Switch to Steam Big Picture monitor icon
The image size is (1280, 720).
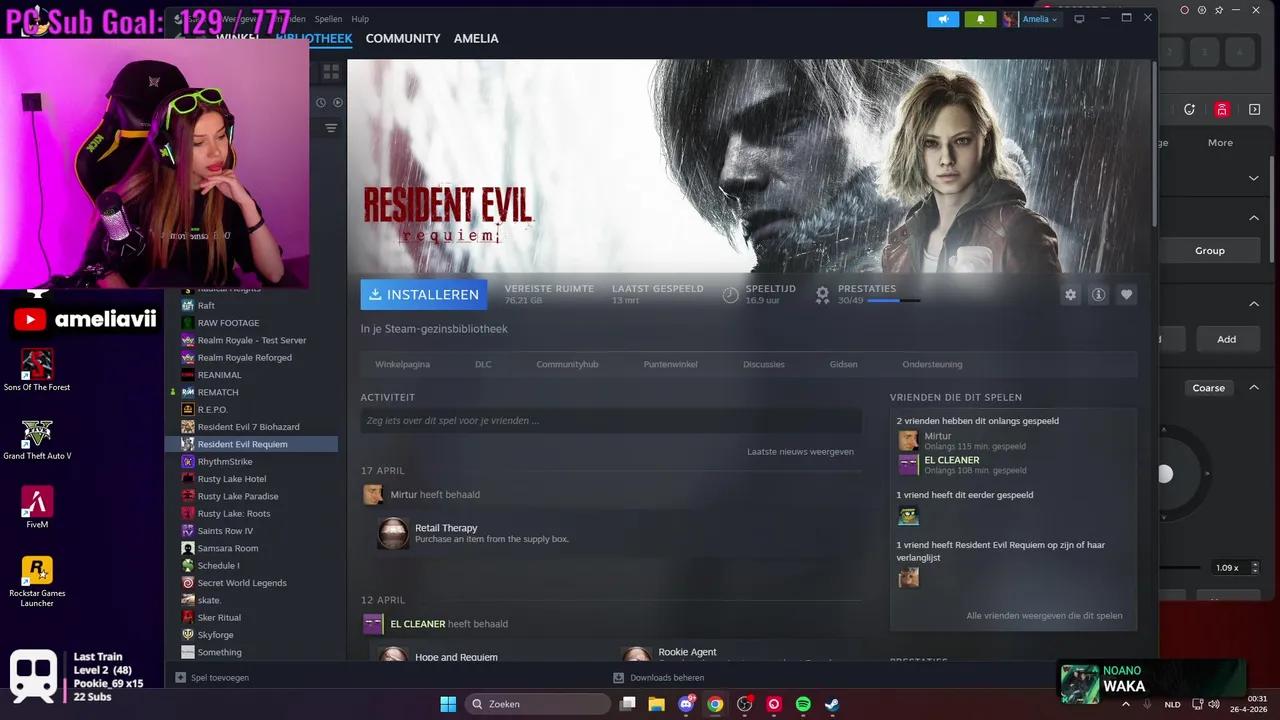1079,19
